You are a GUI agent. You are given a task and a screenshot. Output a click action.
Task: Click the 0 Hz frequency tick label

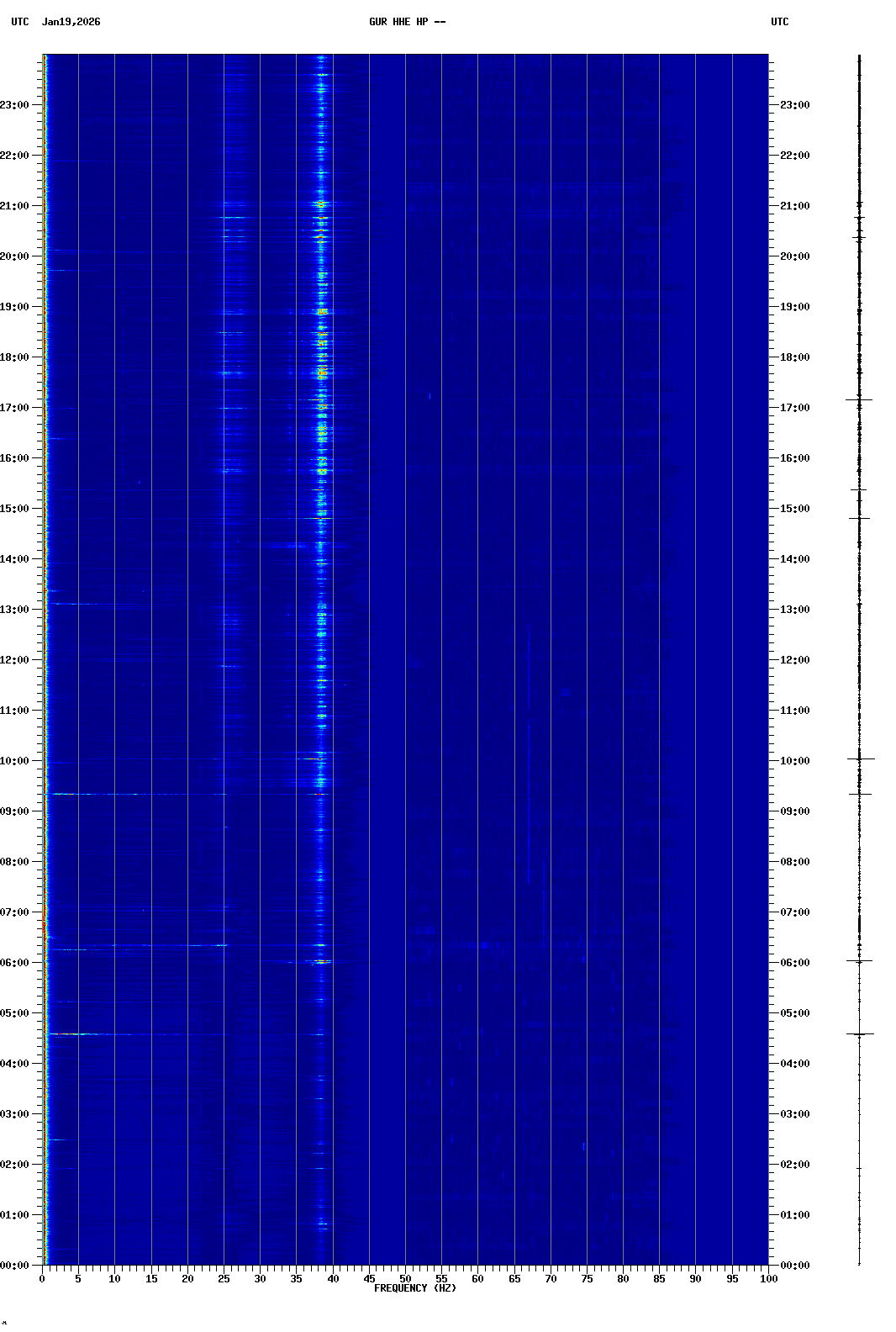click(42, 1279)
